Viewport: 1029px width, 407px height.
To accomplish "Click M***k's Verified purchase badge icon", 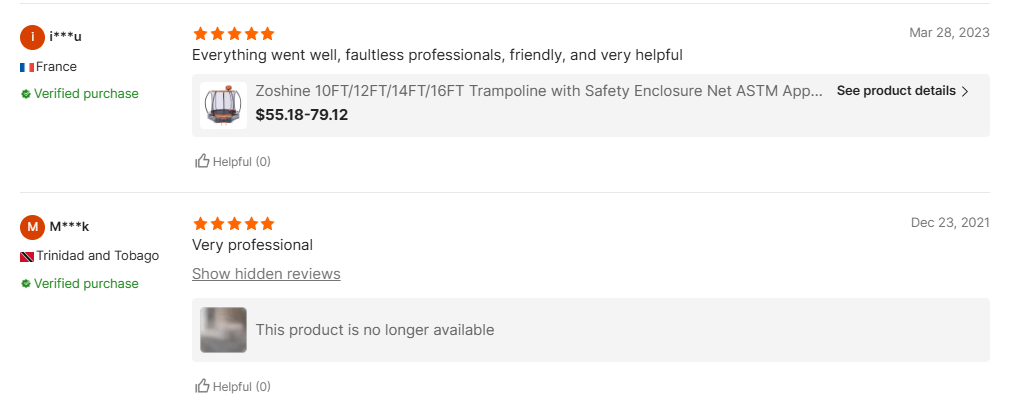I will (x=26, y=284).
